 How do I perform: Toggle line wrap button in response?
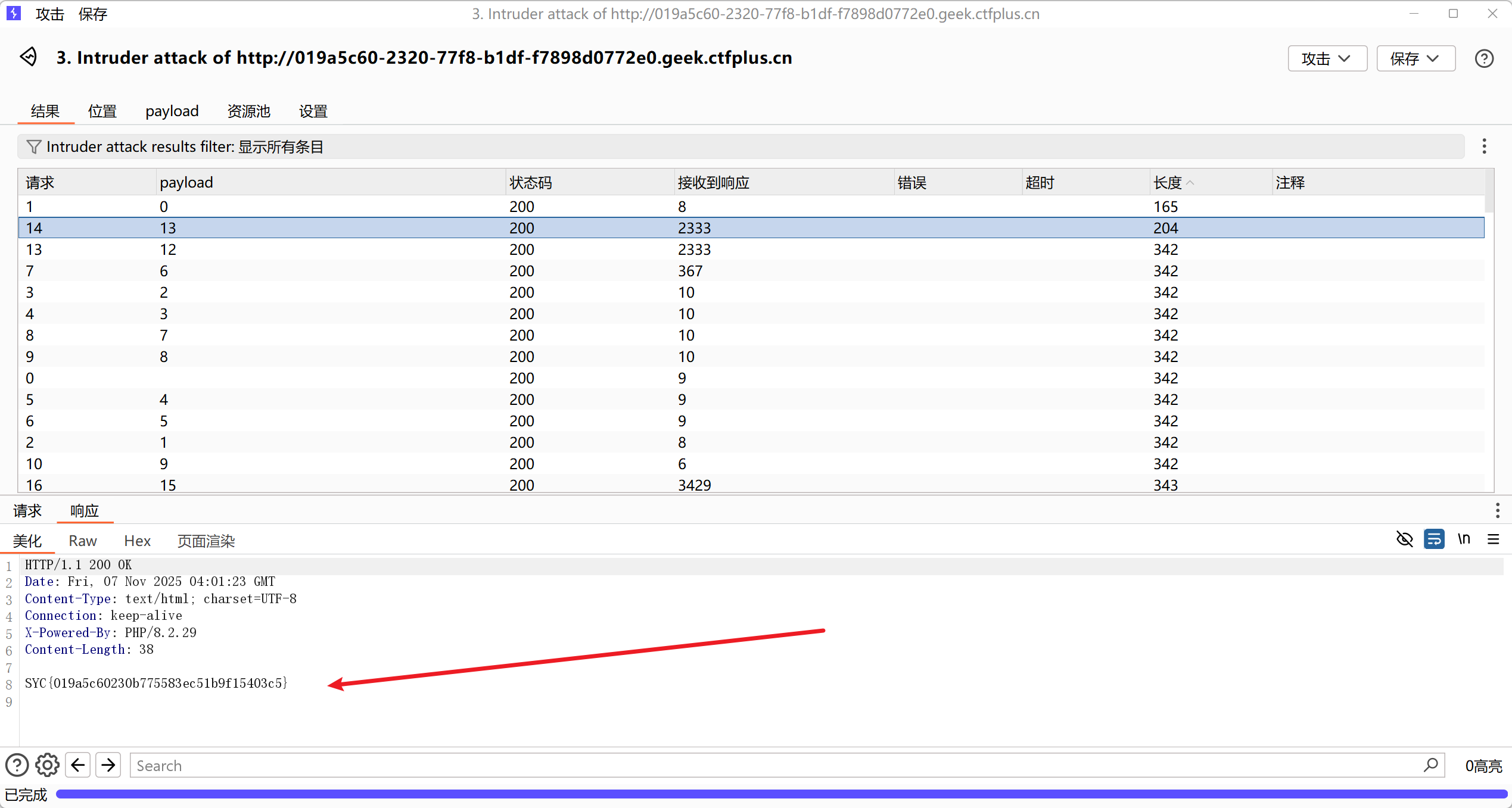click(x=1434, y=539)
